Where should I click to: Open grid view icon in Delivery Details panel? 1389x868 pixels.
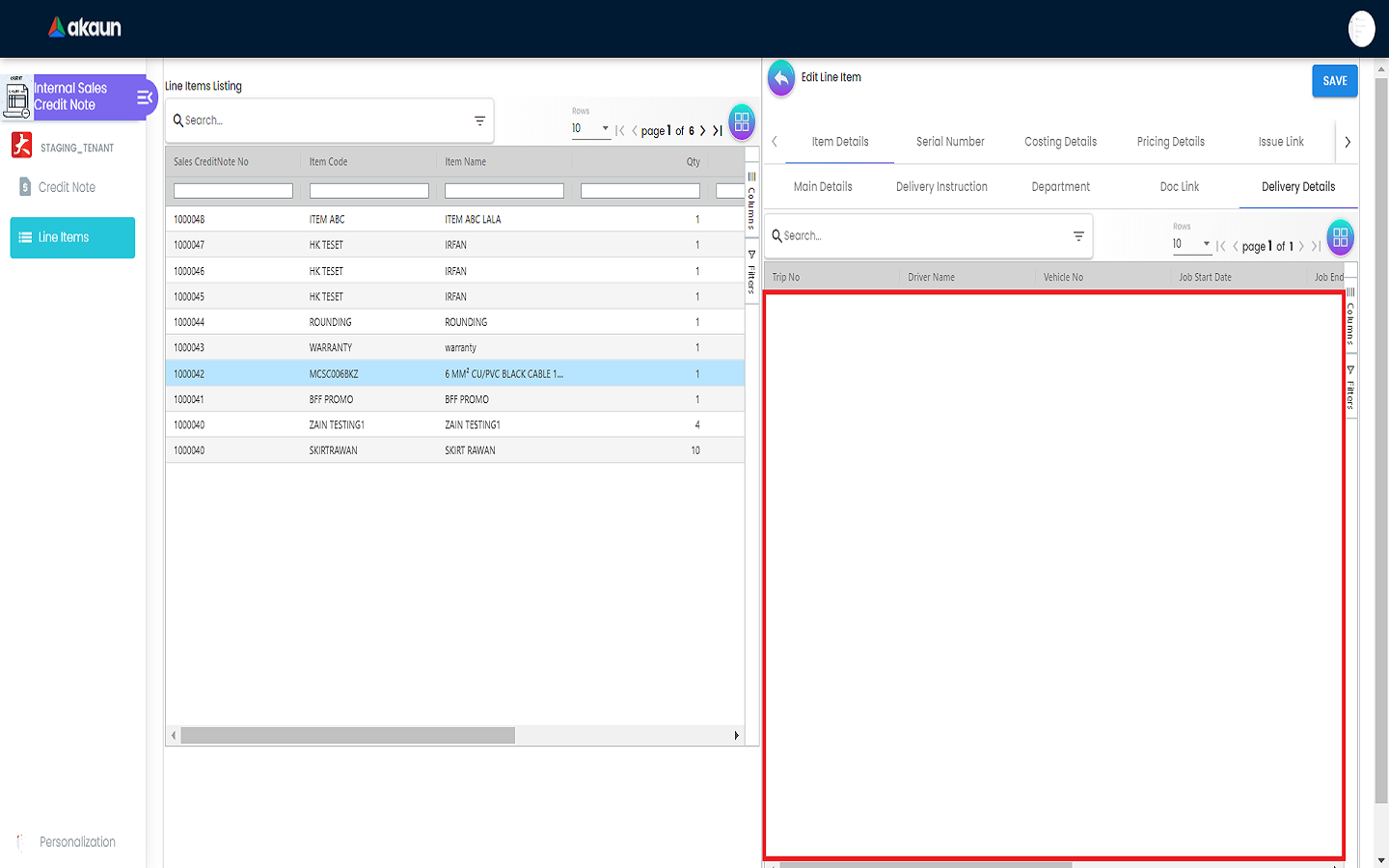[x=1340, y=237]
